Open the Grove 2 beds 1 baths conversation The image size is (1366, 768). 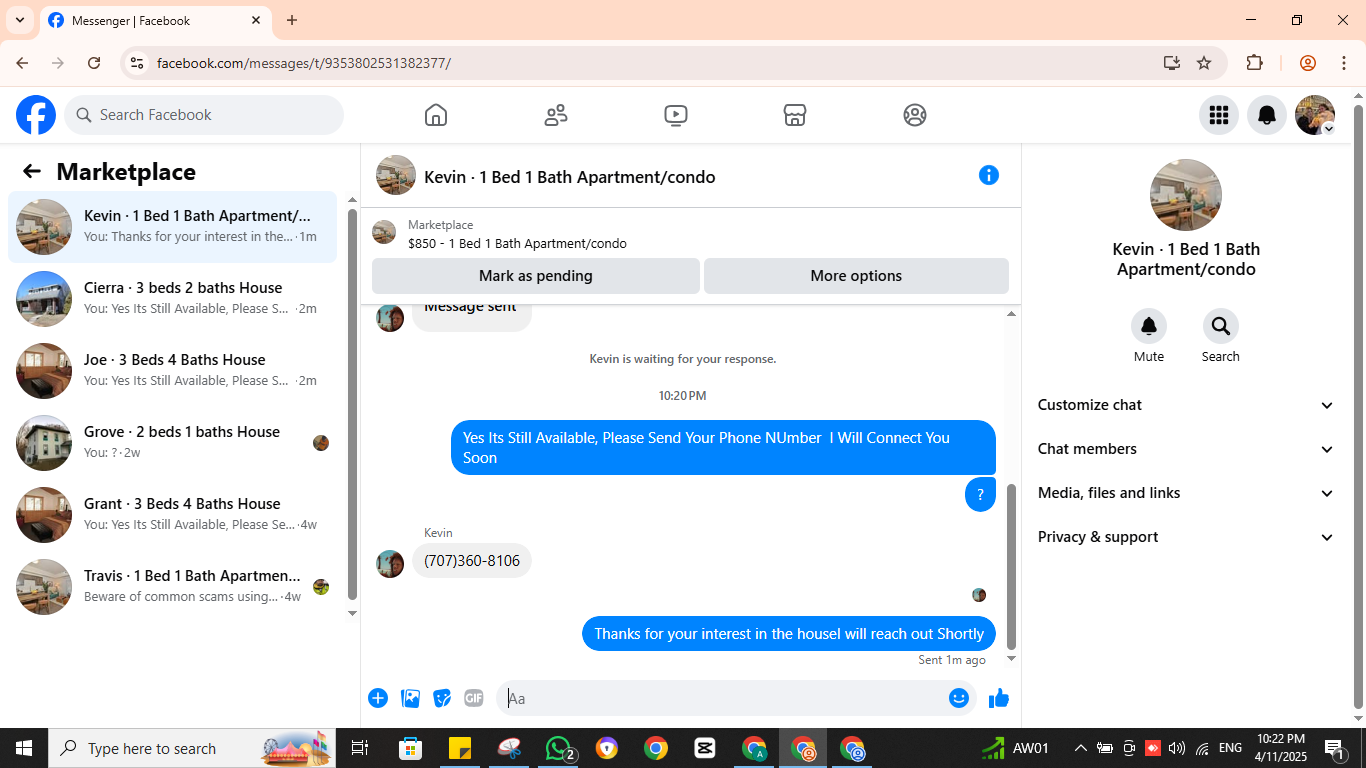(173, 443)
